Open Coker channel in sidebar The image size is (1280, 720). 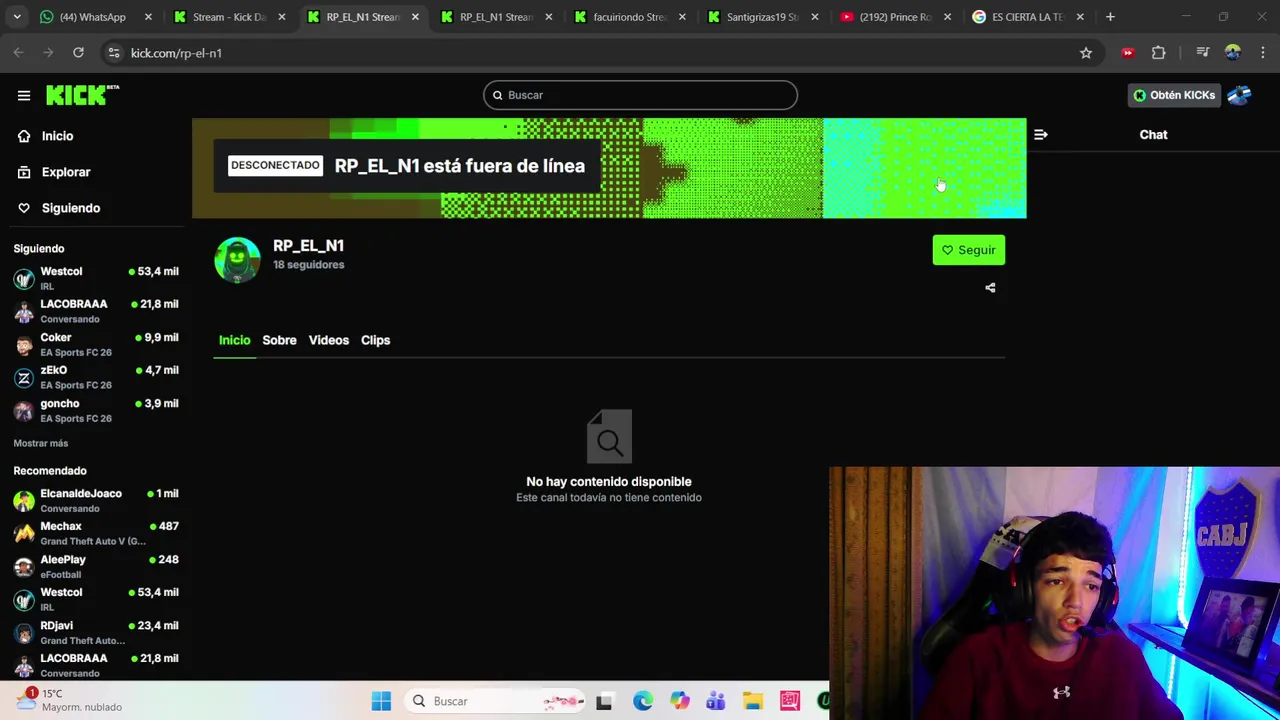coord(96,344)
